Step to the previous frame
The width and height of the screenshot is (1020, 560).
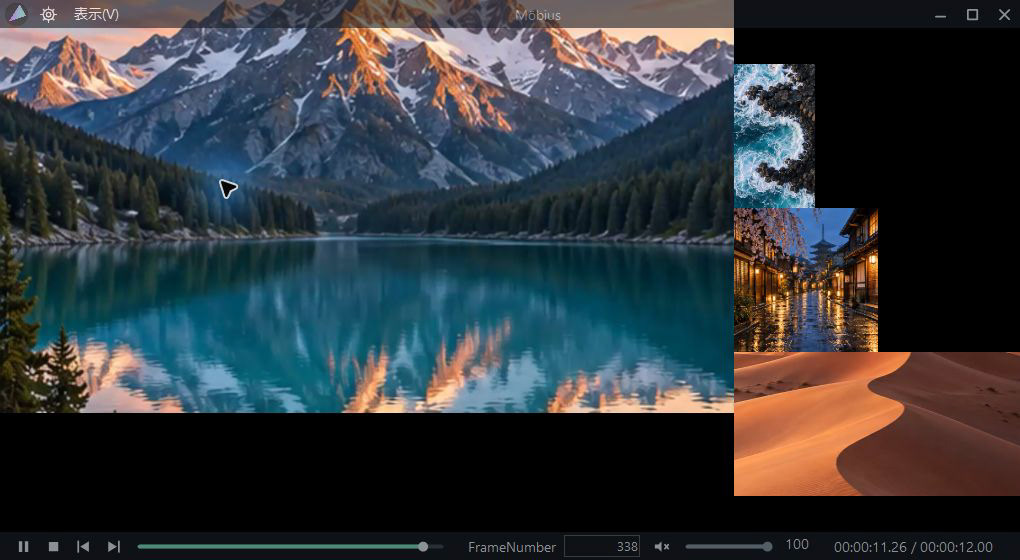pyautogui.click(x=83, y=547)
